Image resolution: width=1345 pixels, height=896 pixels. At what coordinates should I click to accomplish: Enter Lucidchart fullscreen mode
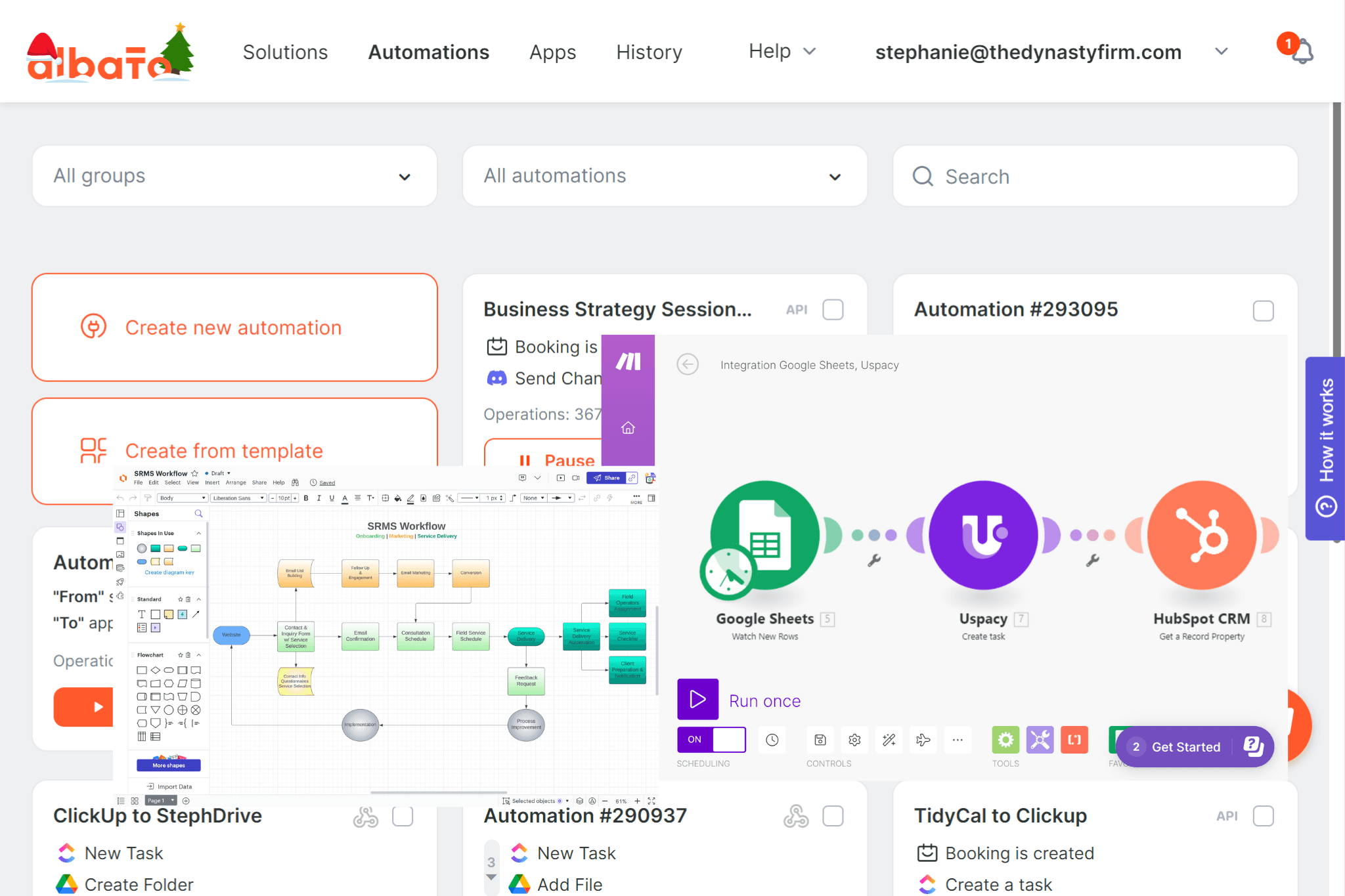point(651,801)
